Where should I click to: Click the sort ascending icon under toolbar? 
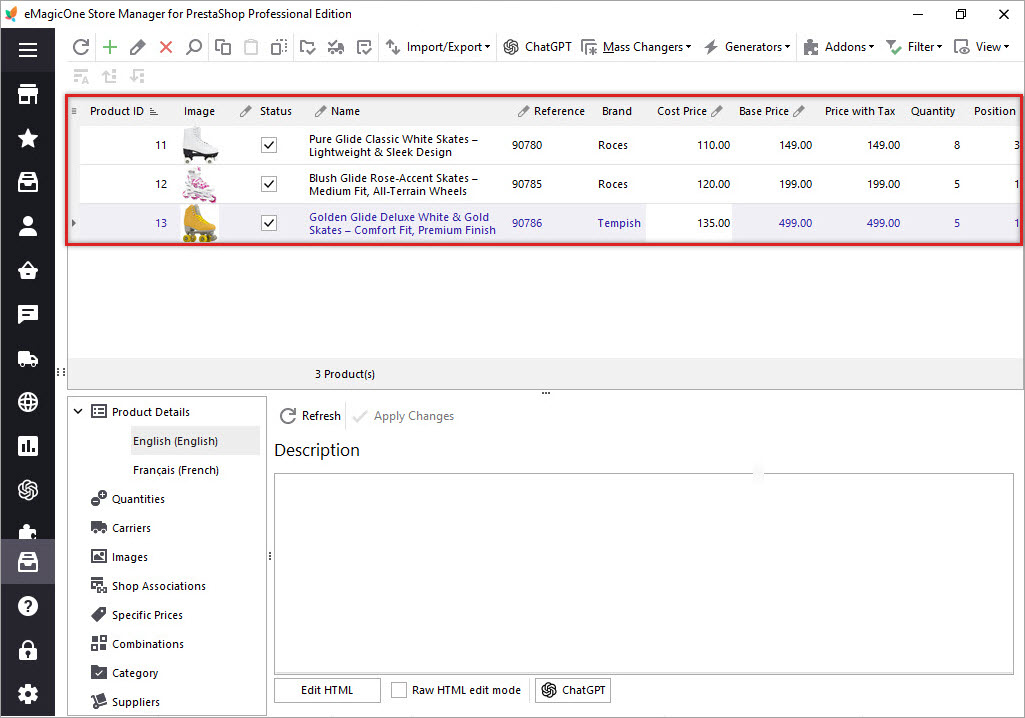pyautogui.click(x=109, y=77)
